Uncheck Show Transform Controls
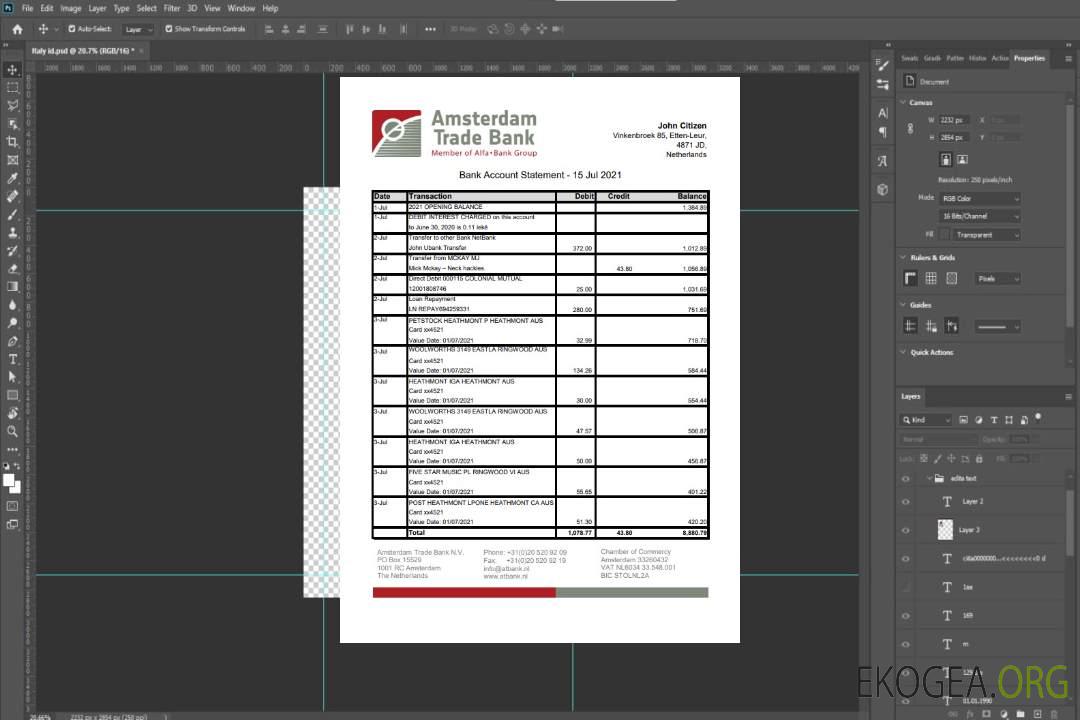Viewport: 1080px width, 720px height. pos(169,29)
